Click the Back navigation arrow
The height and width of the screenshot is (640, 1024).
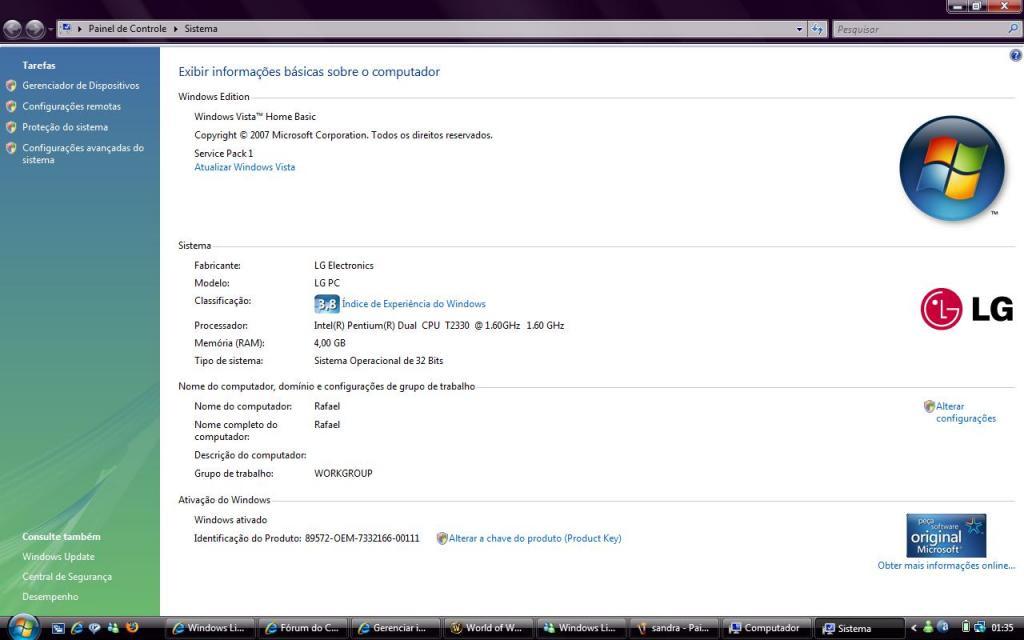tap(13, 29)
